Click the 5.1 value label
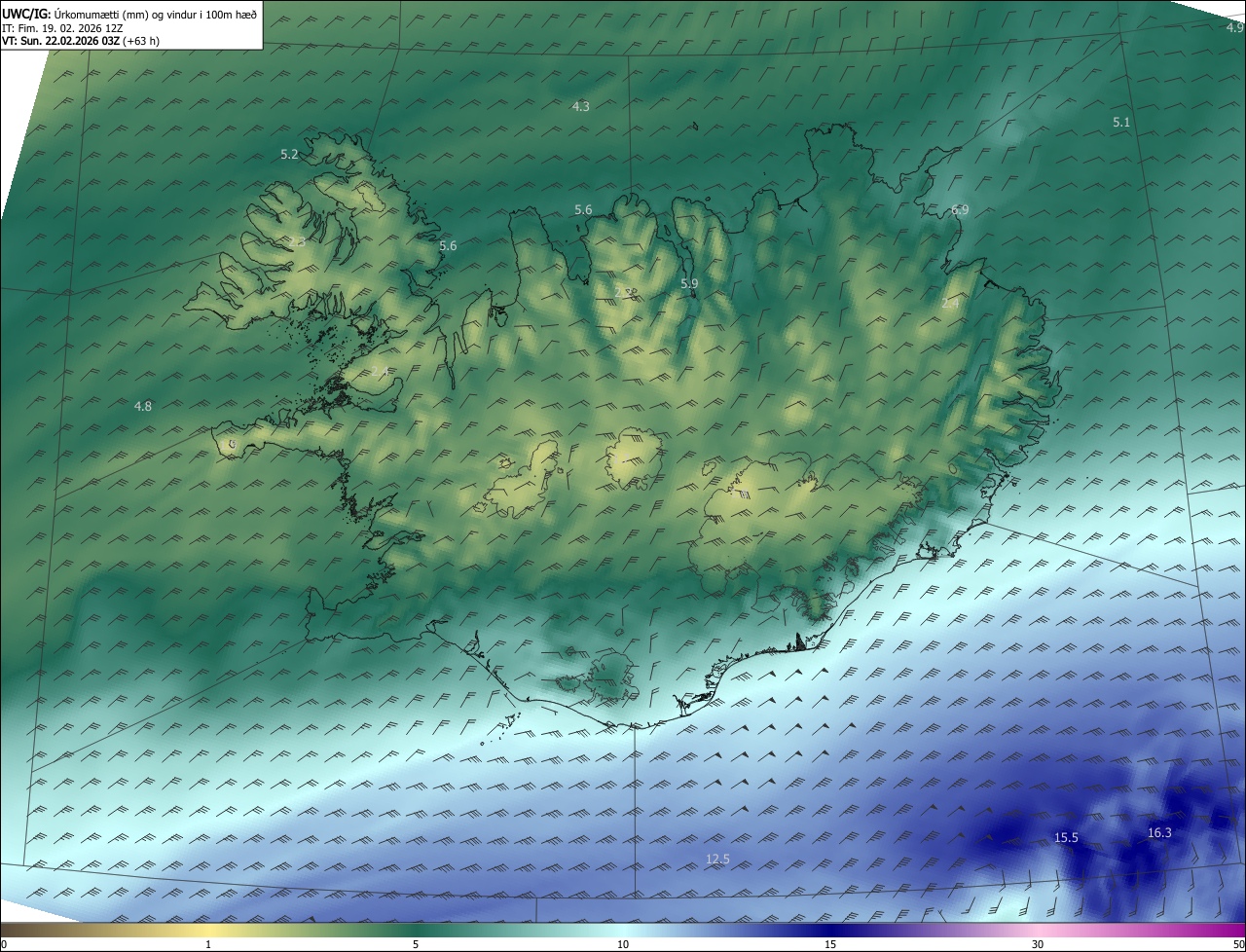The width and height of the screenshot is (1246, 952). pos(1121,122)
